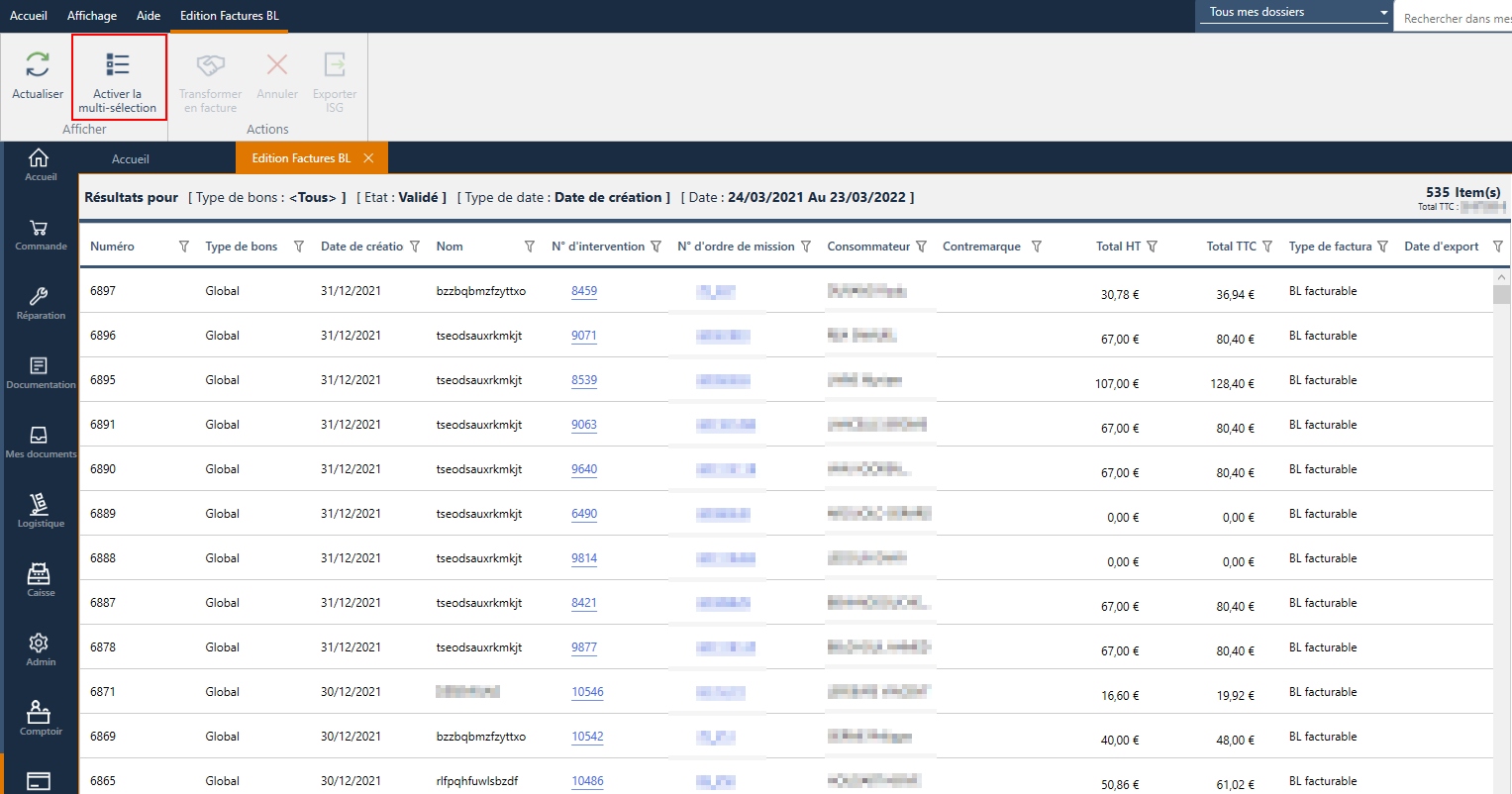The image size is (1512, 794).
Task: Click the 19,92 € total TTC cell
Action: tap(1236, 696)
